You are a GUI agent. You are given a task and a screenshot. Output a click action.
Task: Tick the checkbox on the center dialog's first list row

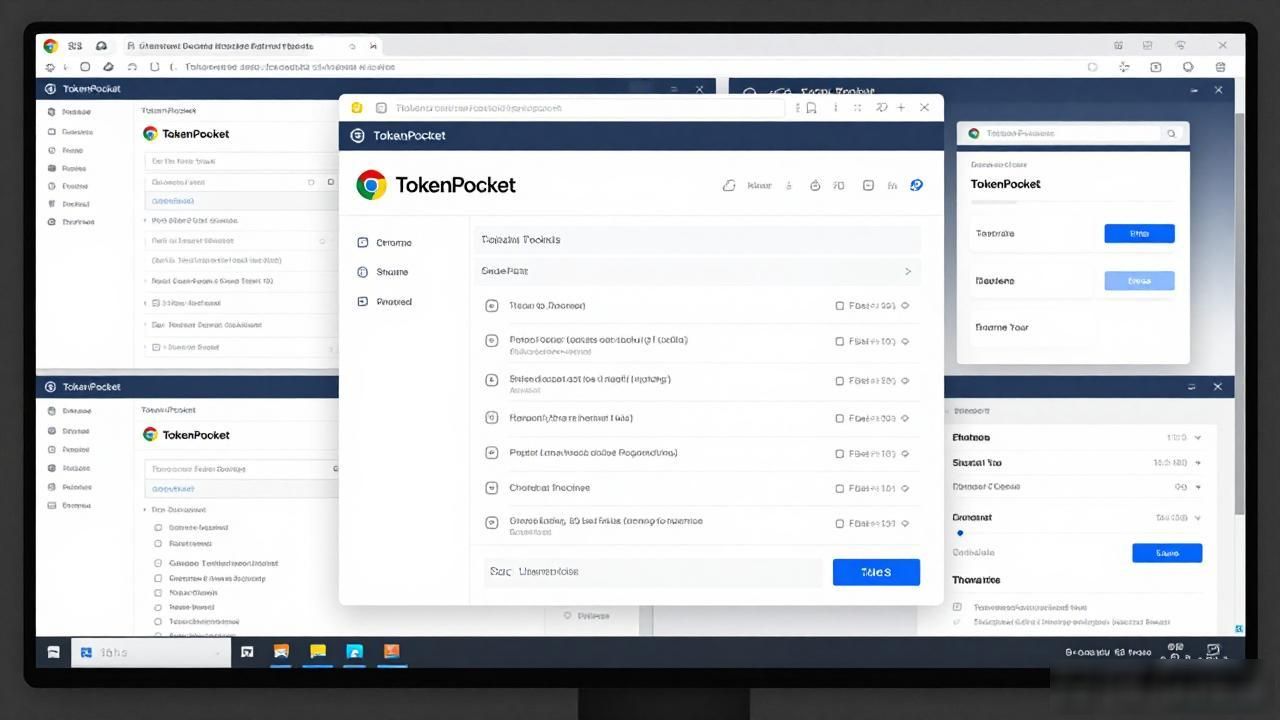840,306
